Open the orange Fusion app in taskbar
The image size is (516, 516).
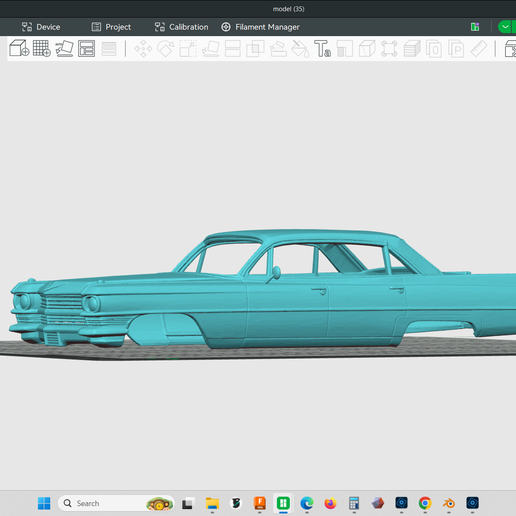coord(260,503)
